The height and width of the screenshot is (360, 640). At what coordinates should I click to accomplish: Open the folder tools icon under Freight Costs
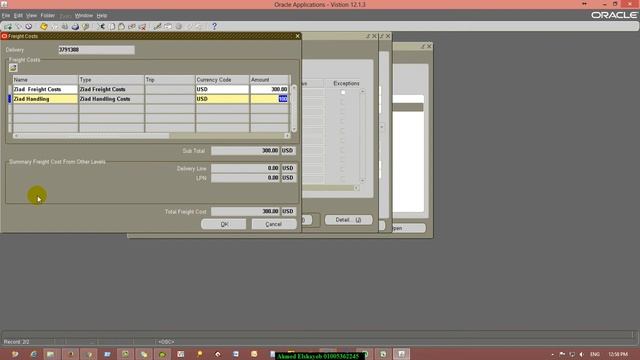pos(13,68)
